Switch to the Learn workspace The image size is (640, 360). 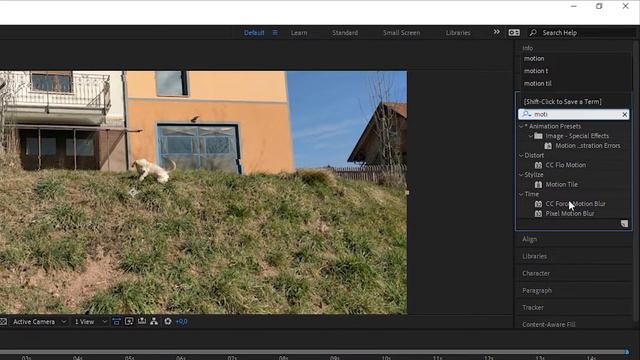(299, 33)
